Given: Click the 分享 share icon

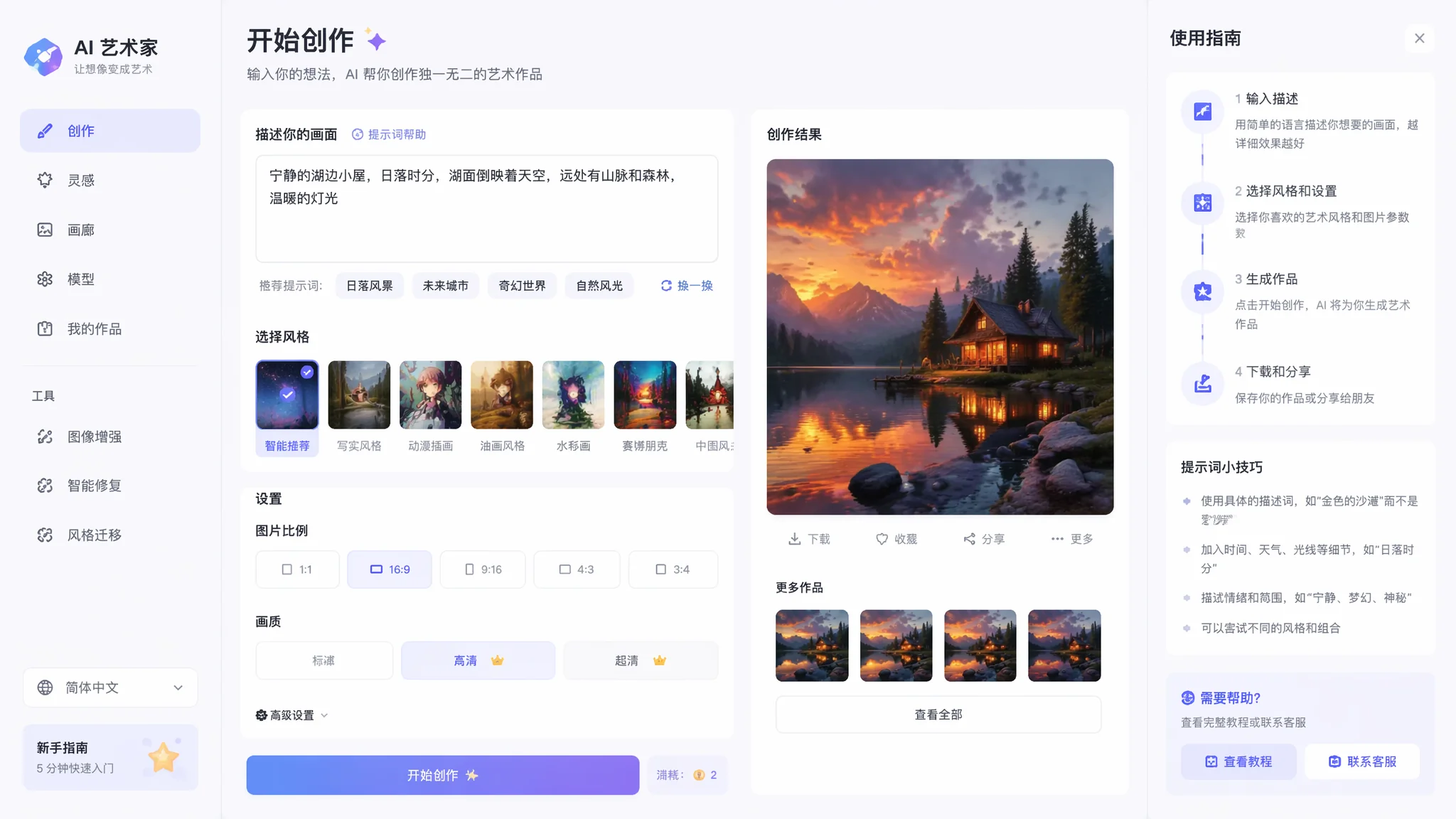Looking at the screenshot, I should [969, 539].
